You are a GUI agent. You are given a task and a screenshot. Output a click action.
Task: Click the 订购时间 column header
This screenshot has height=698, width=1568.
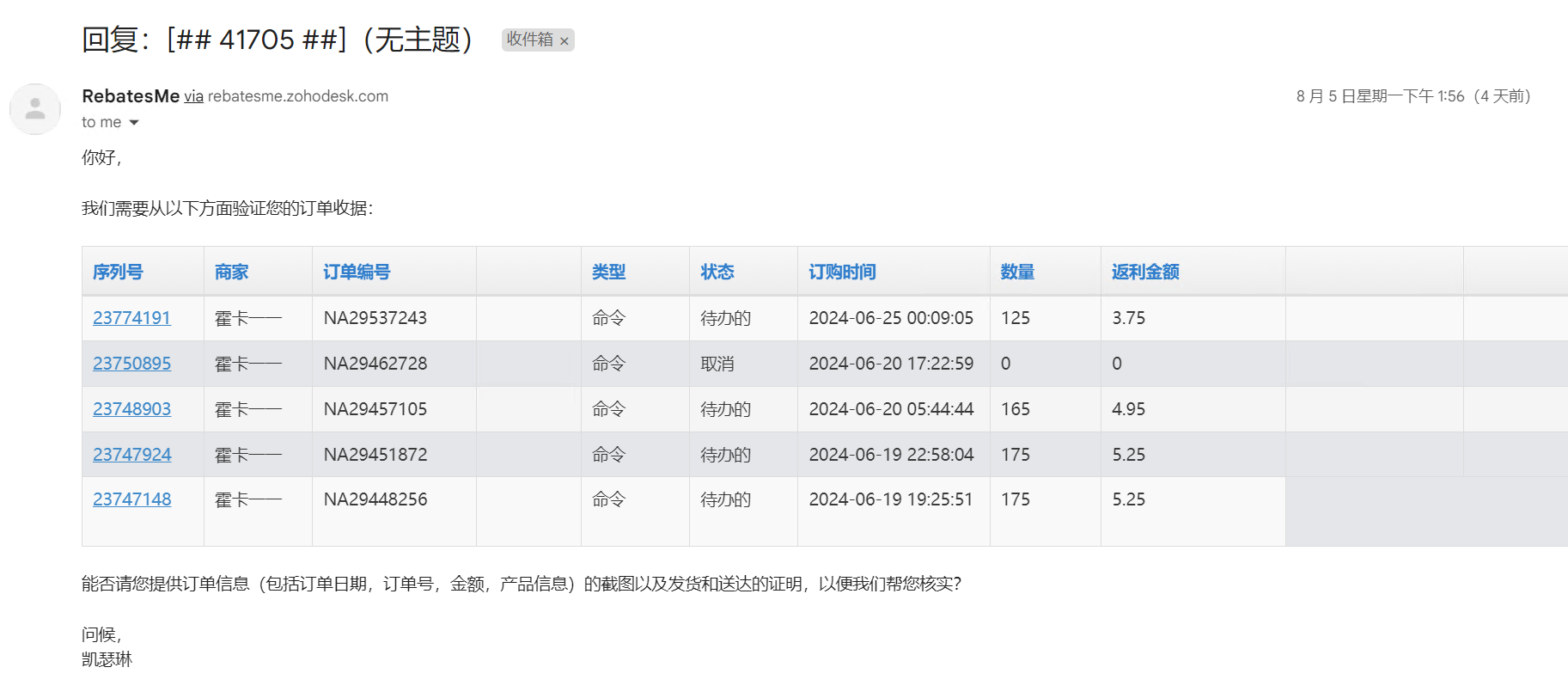842,272
